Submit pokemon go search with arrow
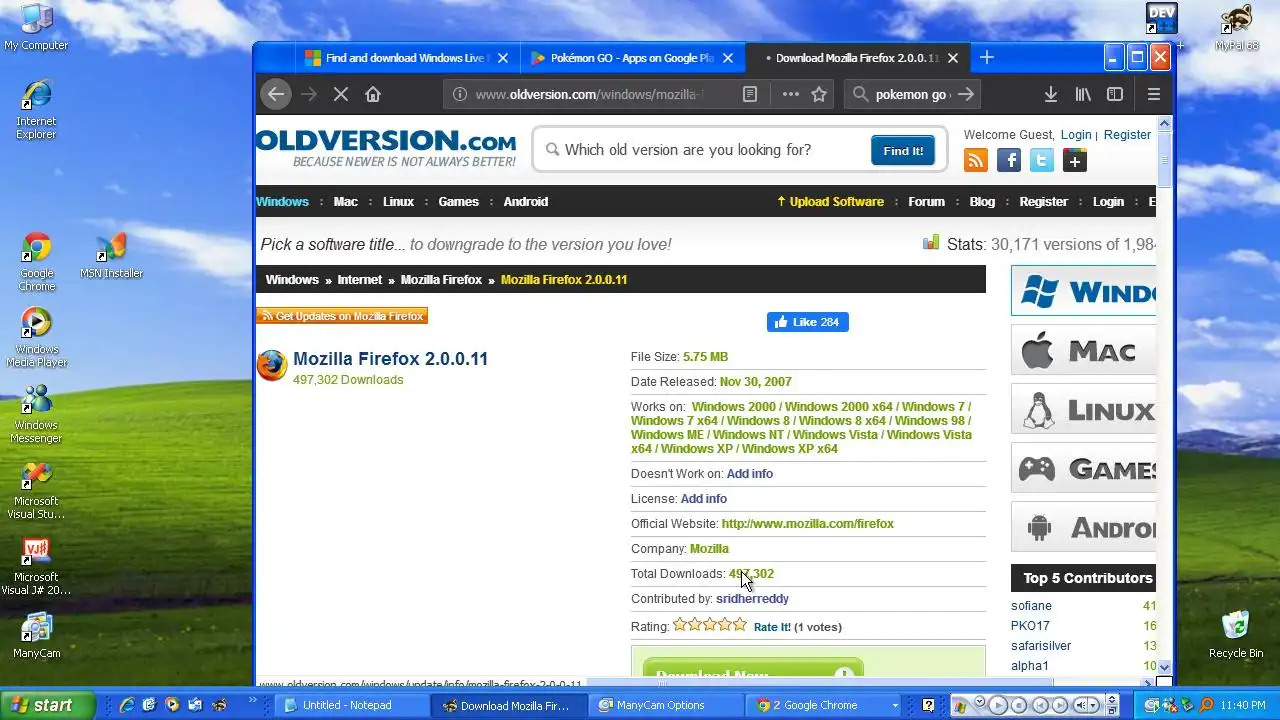1280x720 pixels. click(965, 94)
